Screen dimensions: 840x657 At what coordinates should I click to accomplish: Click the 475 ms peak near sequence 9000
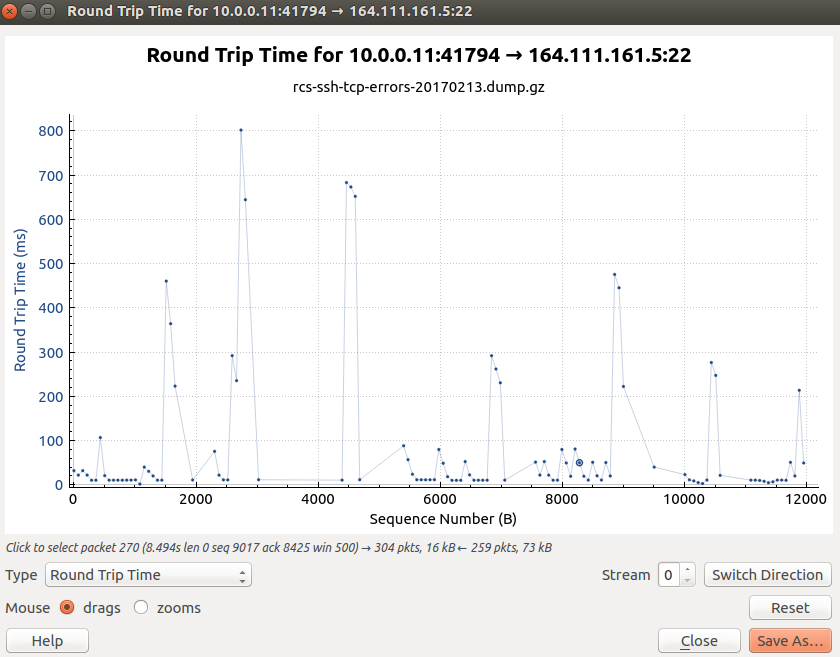tap(615, 274)
